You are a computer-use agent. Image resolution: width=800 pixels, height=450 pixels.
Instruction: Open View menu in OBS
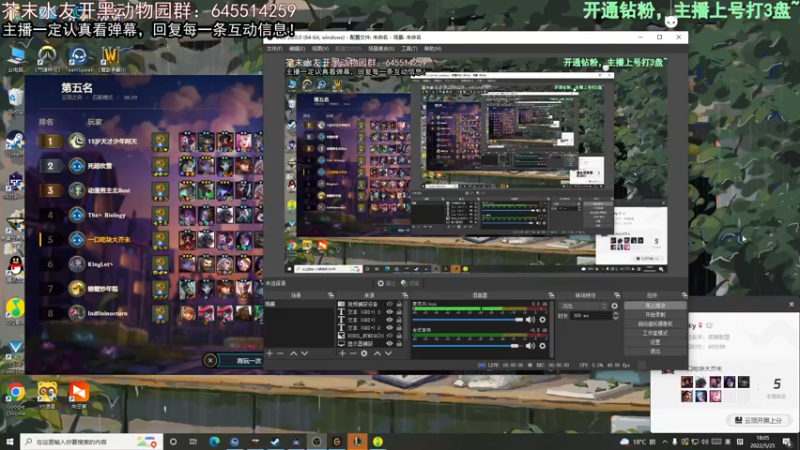pos(320,48)
